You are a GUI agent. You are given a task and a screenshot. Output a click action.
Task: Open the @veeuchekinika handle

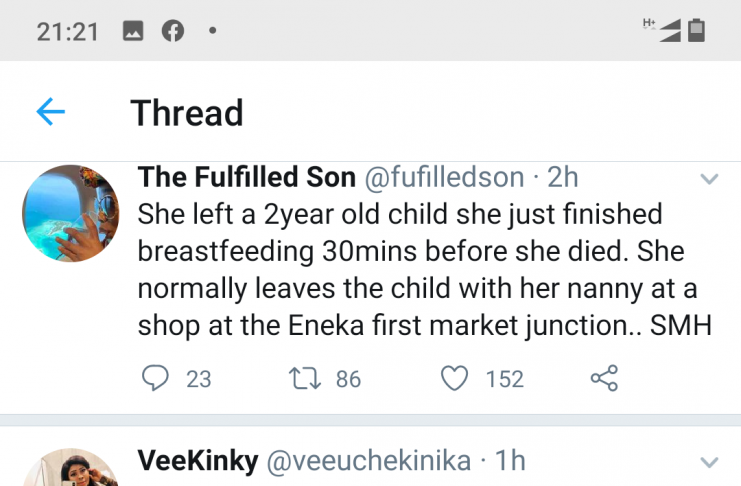367,461
